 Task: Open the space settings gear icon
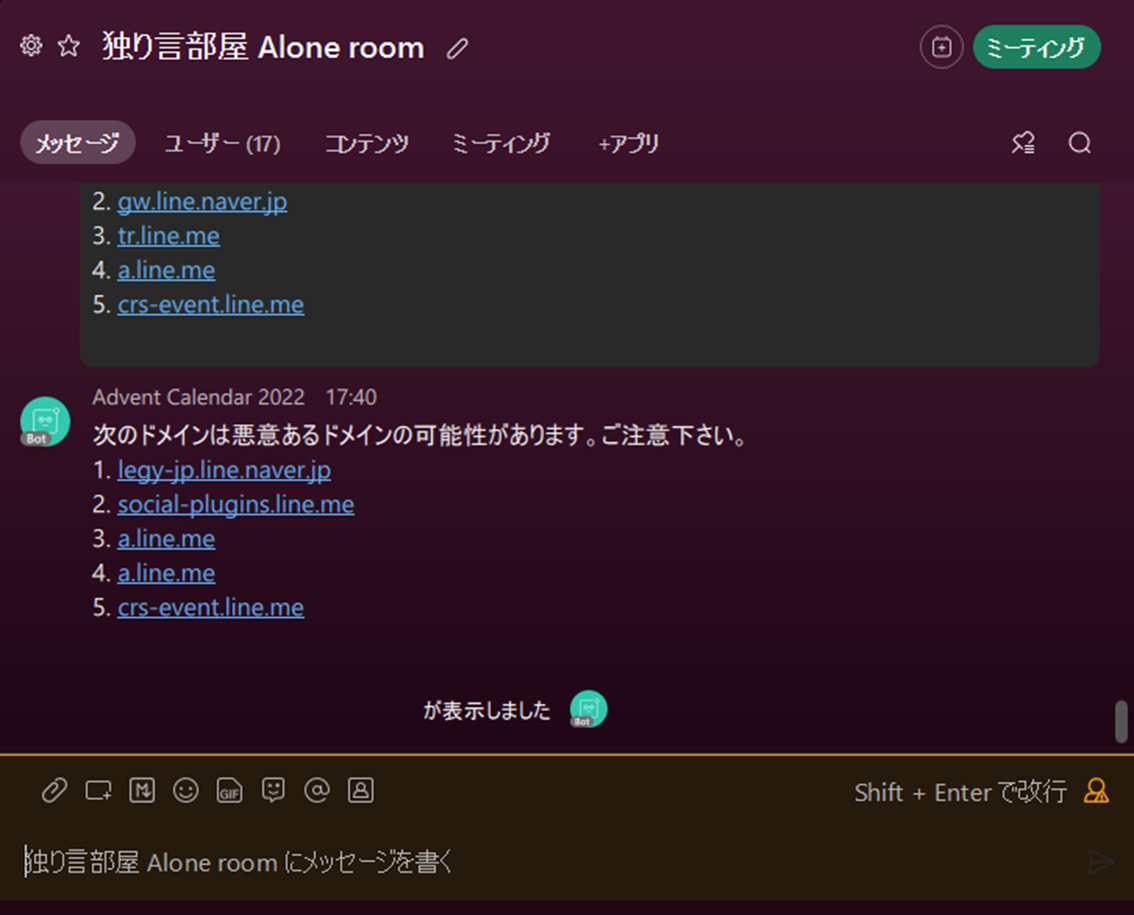(x=31, y=46)
